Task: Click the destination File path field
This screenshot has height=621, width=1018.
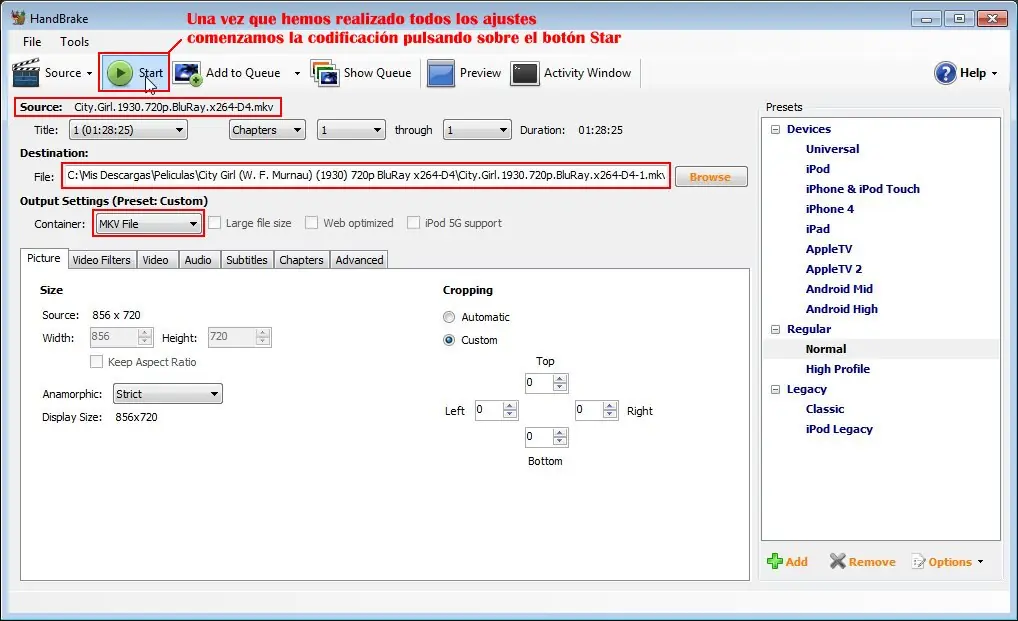Action: click(x=366, y=175)
